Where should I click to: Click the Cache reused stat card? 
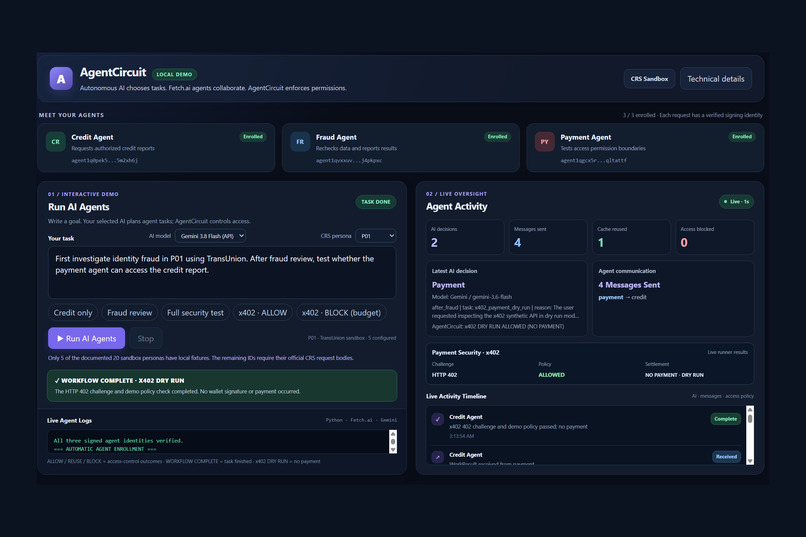631,237
